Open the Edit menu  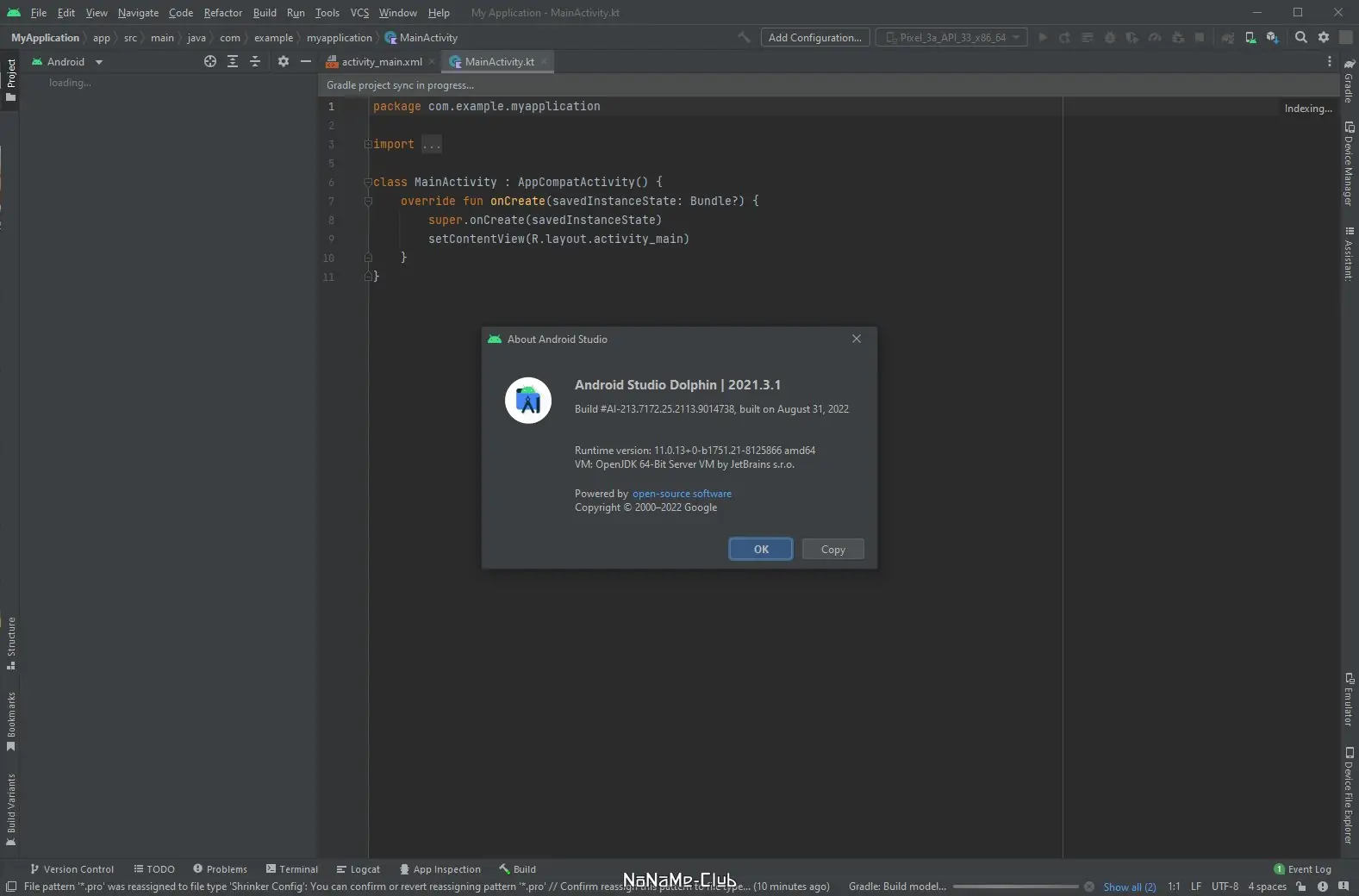(66, 13)
